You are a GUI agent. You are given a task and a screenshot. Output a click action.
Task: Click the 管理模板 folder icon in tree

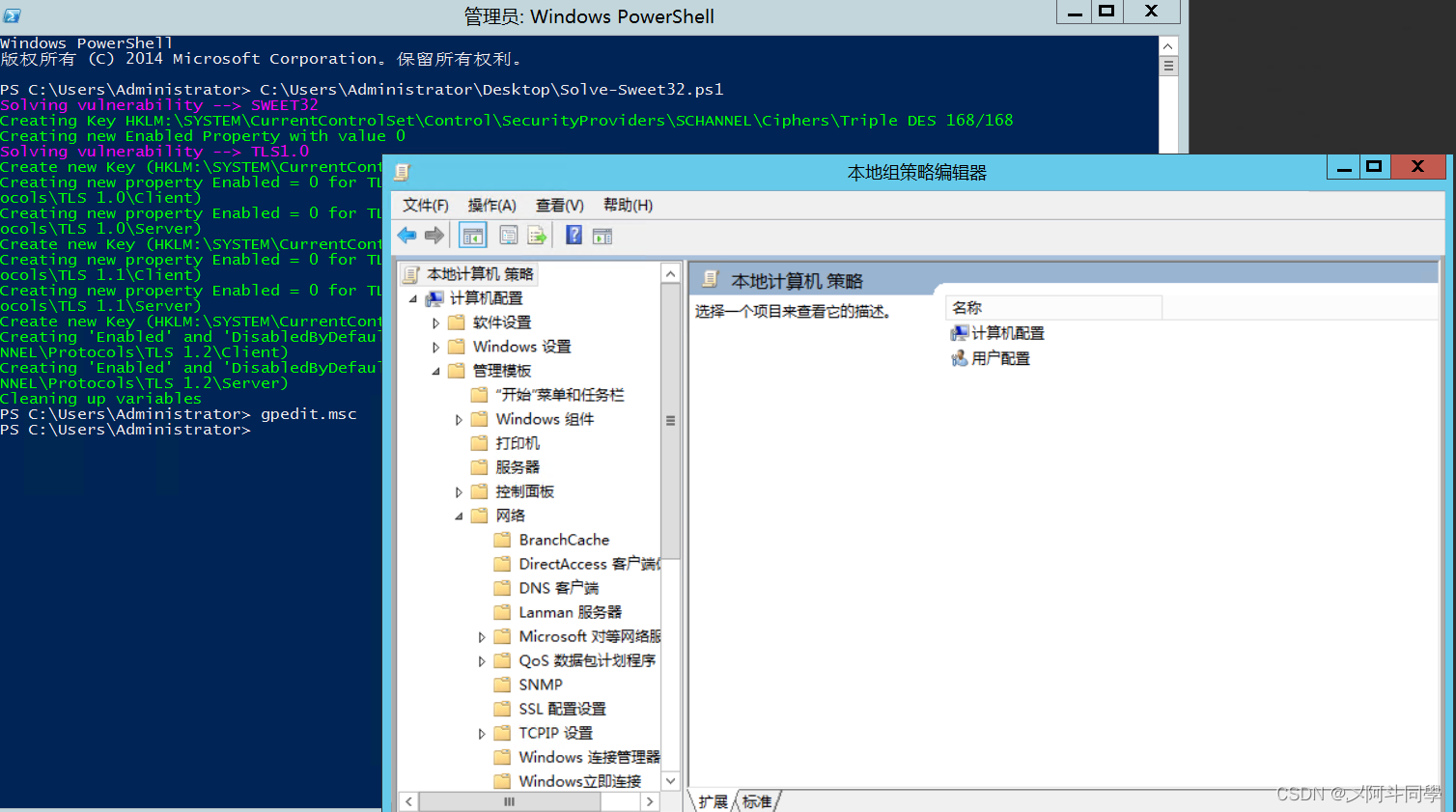point(457,371)
